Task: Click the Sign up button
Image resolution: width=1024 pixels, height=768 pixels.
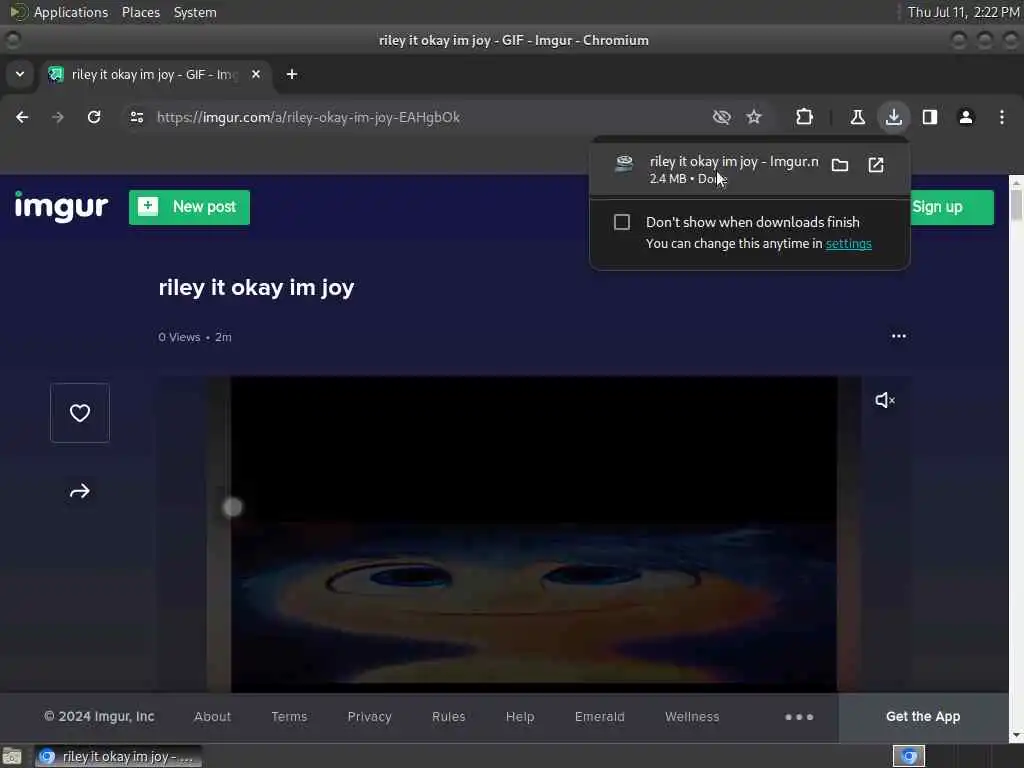Action: click(x=952, y=207)
